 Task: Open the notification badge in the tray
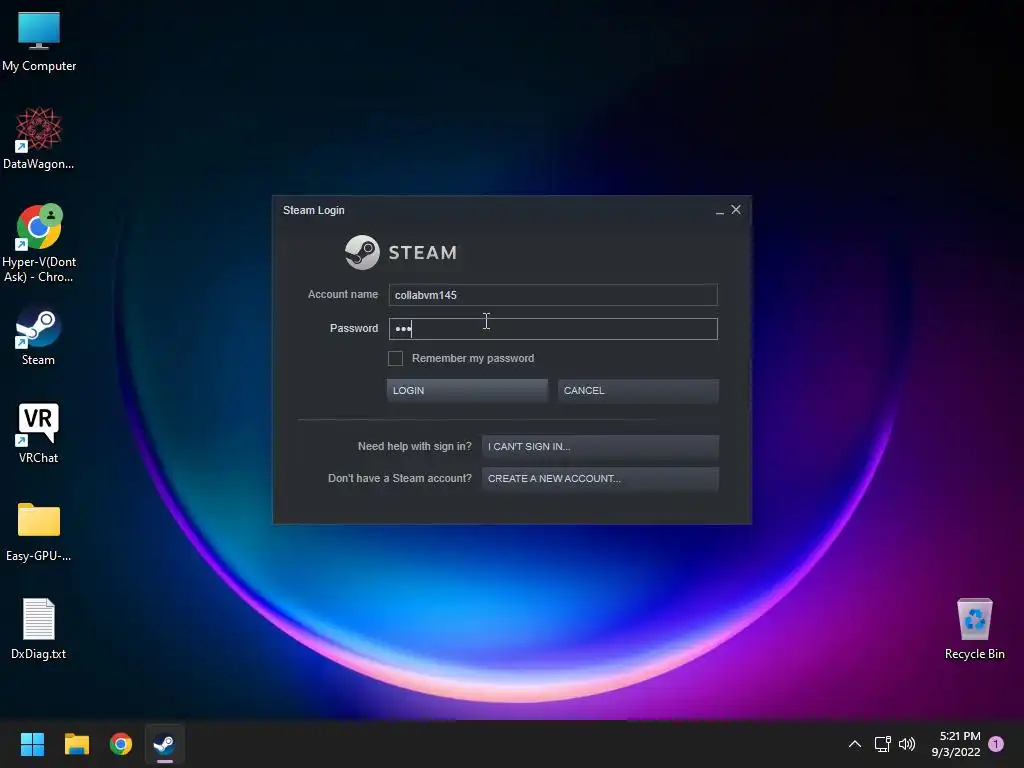point(996,744)
